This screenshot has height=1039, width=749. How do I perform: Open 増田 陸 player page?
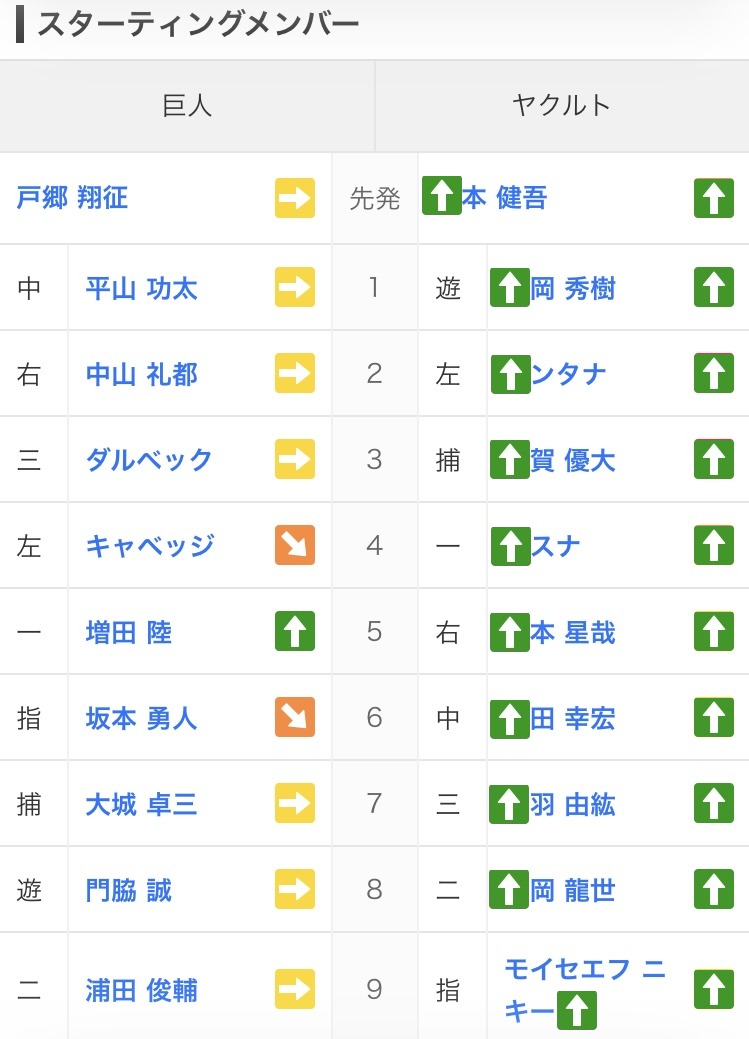point(128,632)
